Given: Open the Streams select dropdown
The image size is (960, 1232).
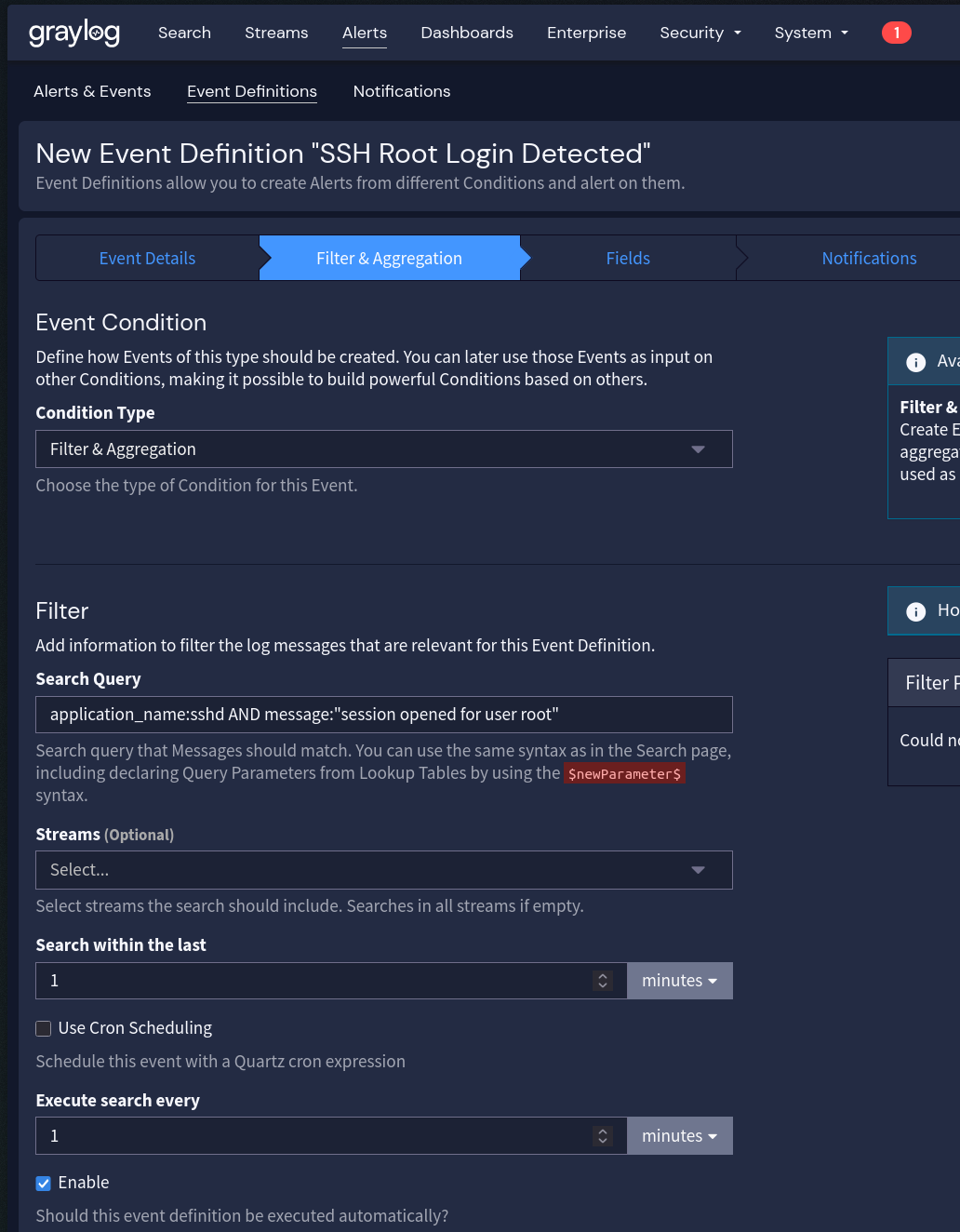Looking at the screenshot, I should [x=383, y=870].
